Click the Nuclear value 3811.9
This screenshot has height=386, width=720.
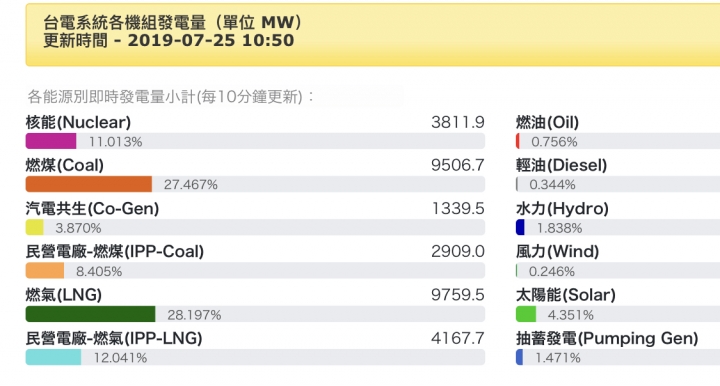point(458,122)
